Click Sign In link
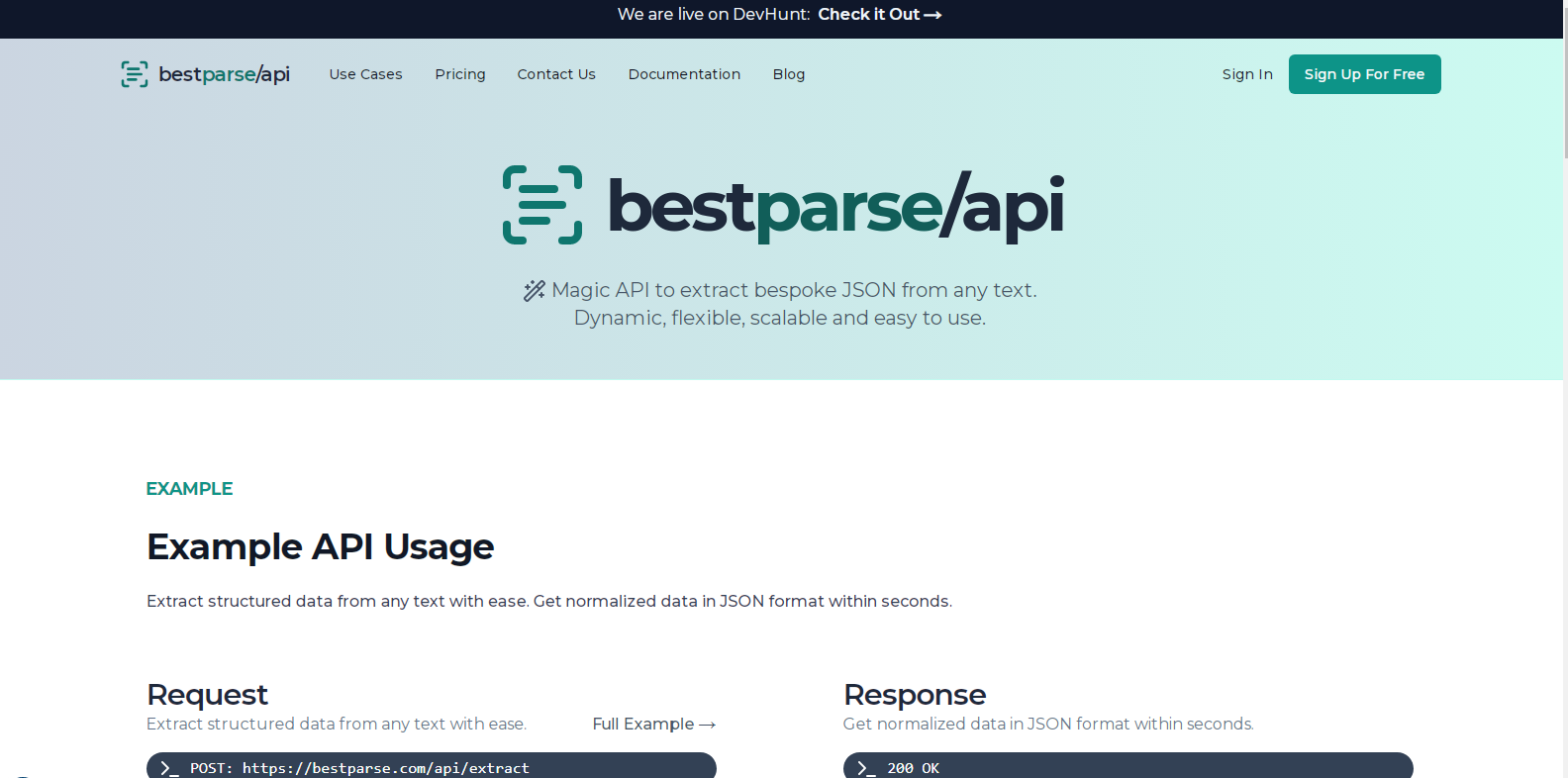Screen dimensions: 1568x778 (1247, 74)
